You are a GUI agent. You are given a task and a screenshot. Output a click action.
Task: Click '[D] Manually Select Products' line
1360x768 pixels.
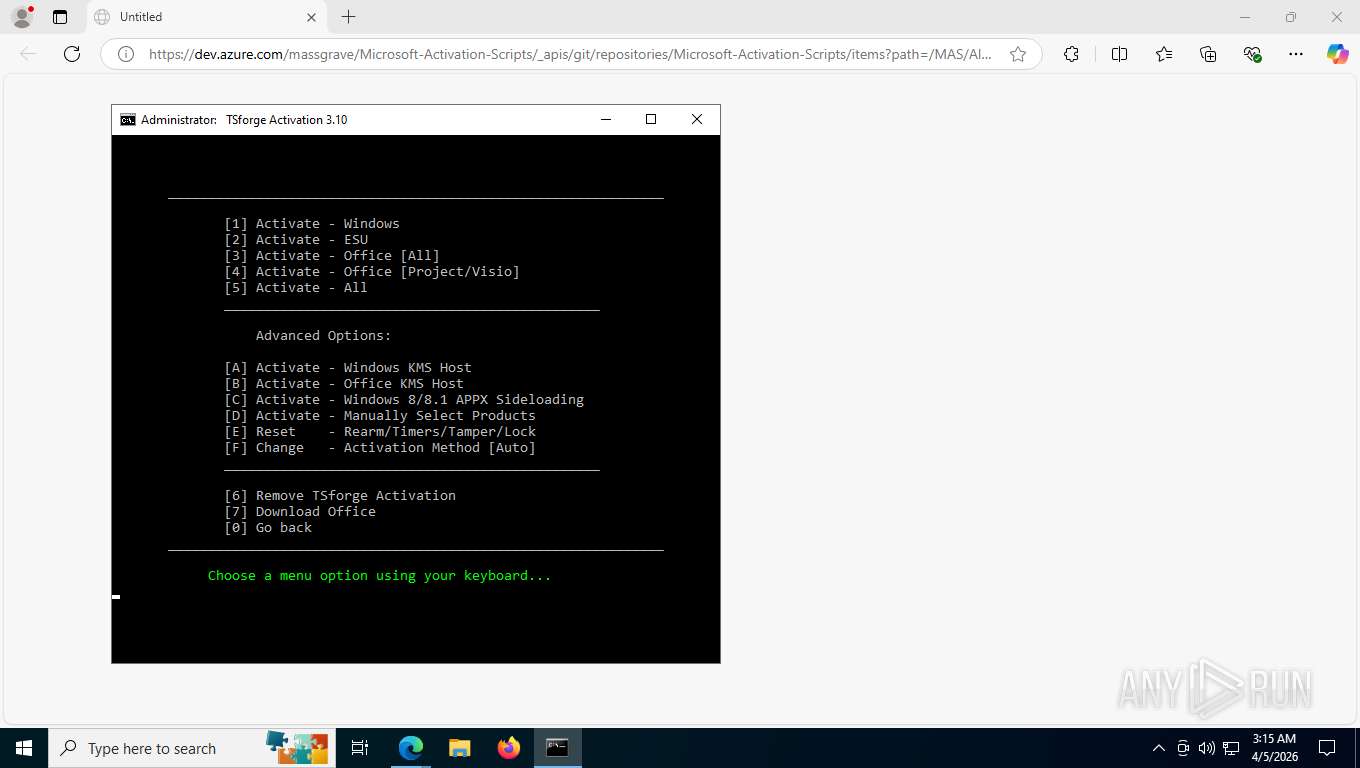tap(380, 415)
